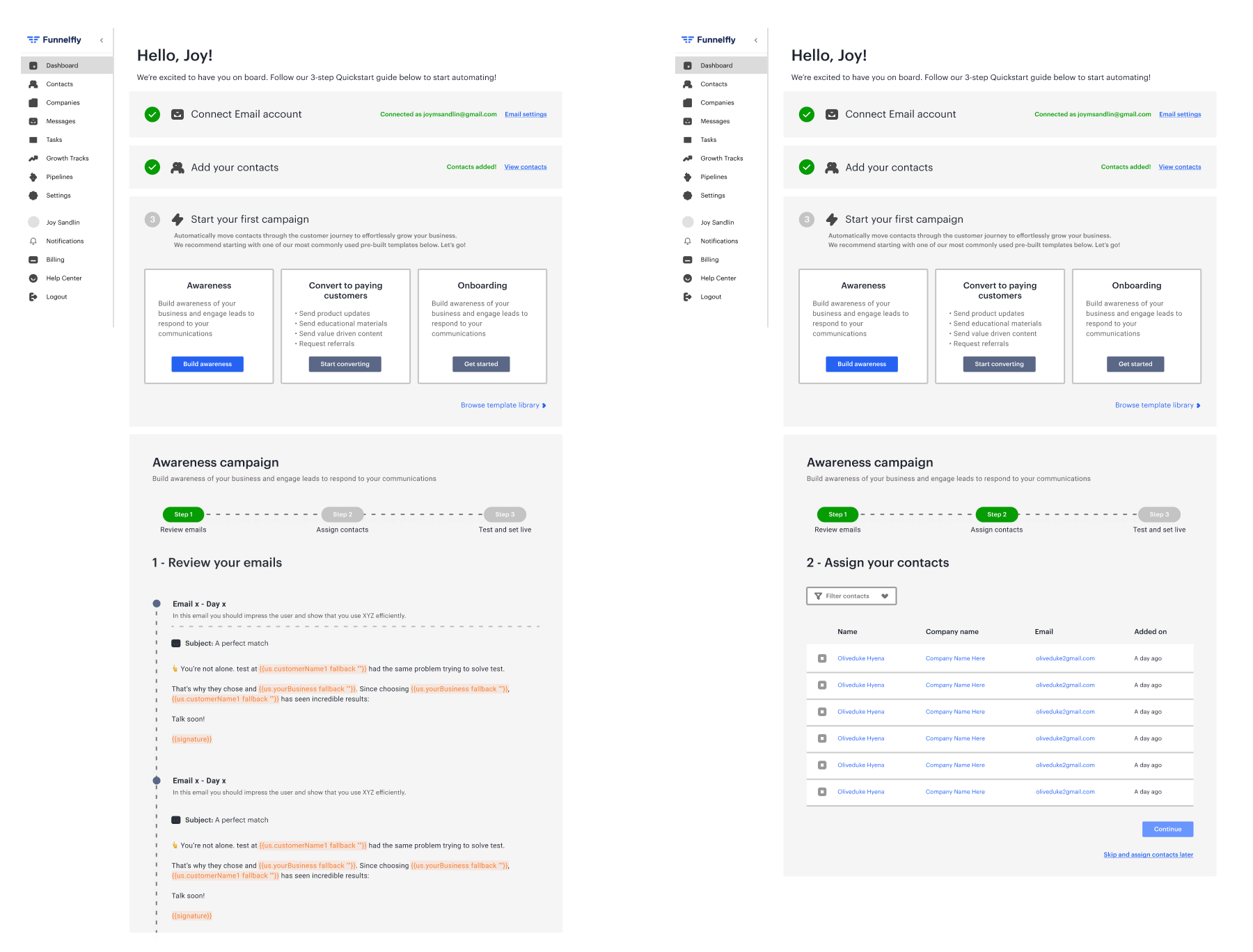Click the Notifications bell icon in the right screen's sidebar
Viewport: 1253px width, 952px height.
click(687, 241)
